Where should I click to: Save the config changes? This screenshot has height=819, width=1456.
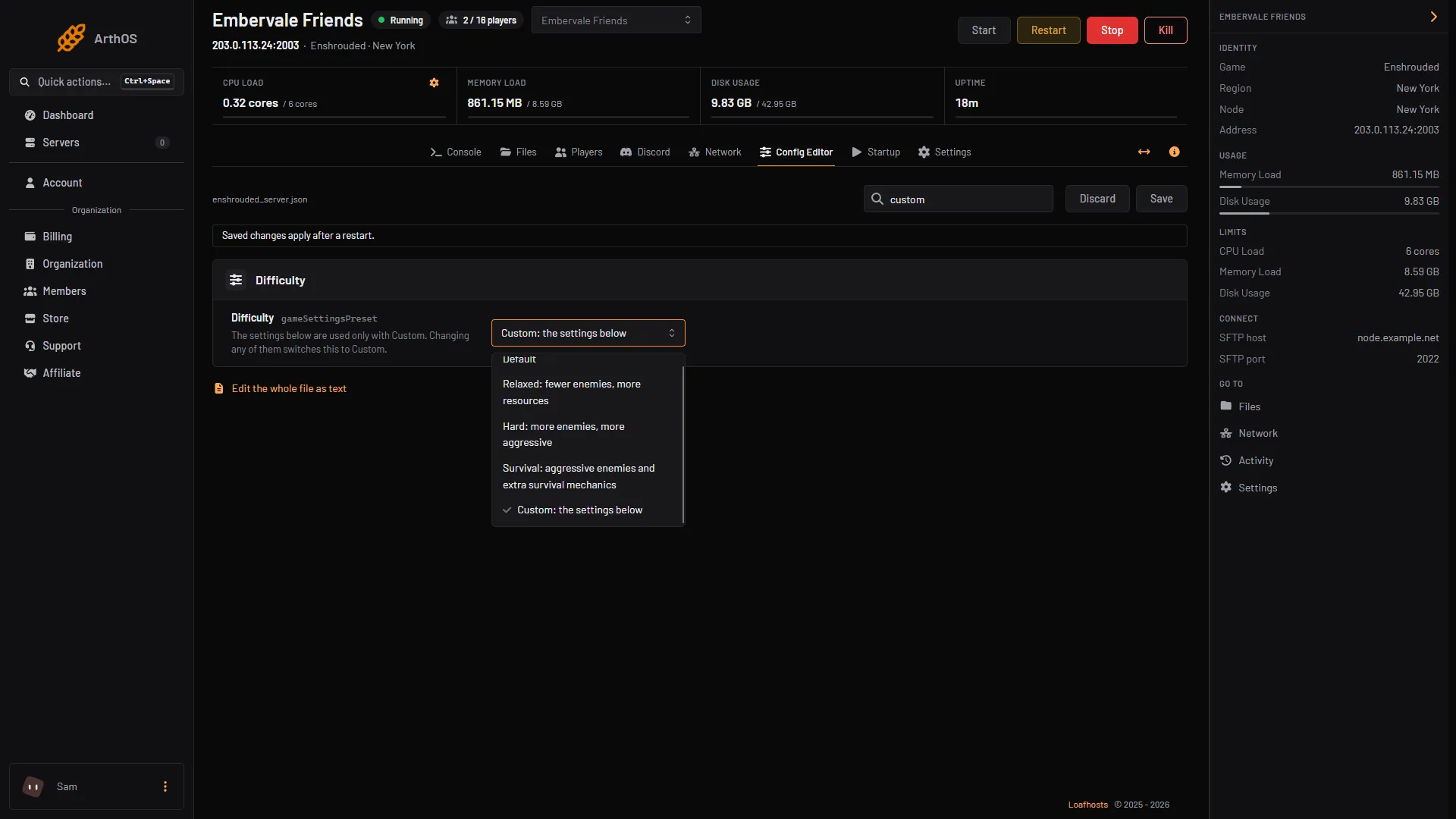(1161, 199)
